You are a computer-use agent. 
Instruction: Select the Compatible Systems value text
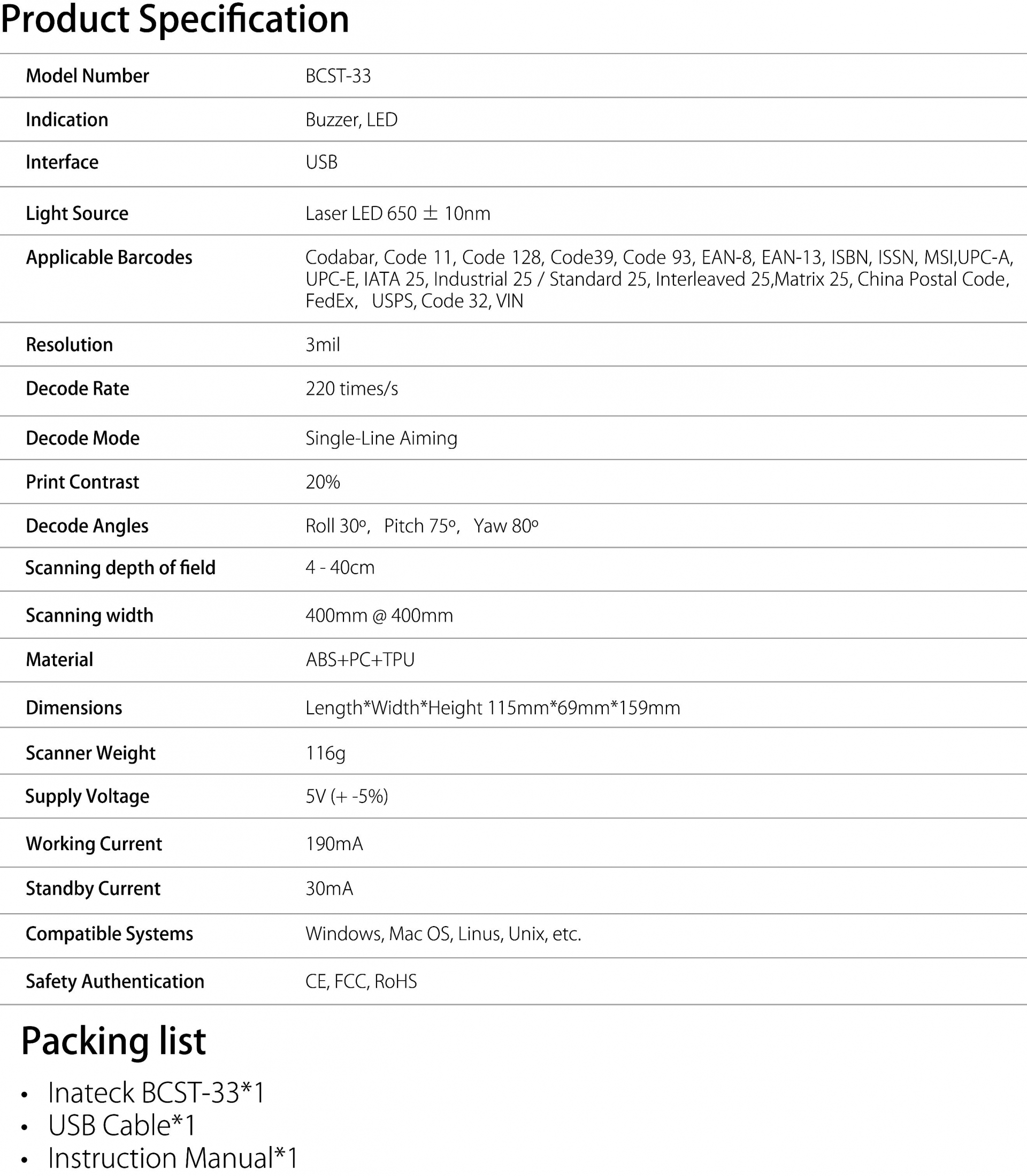443,934
